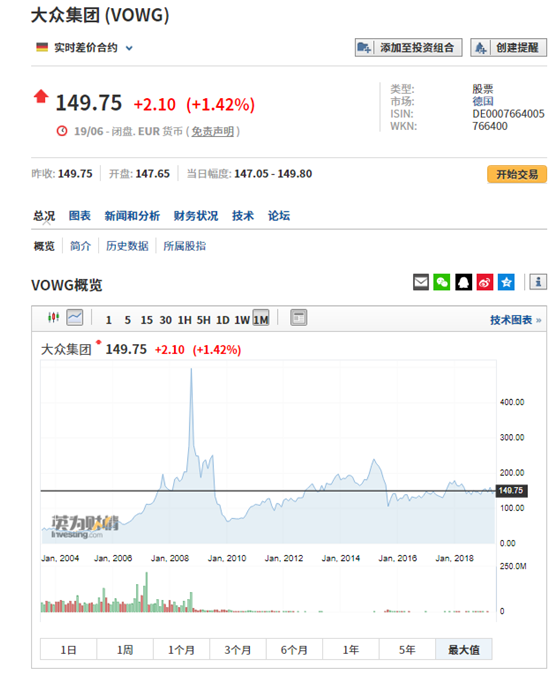Click 添加至投资组合 button

(x=409, y=47)
